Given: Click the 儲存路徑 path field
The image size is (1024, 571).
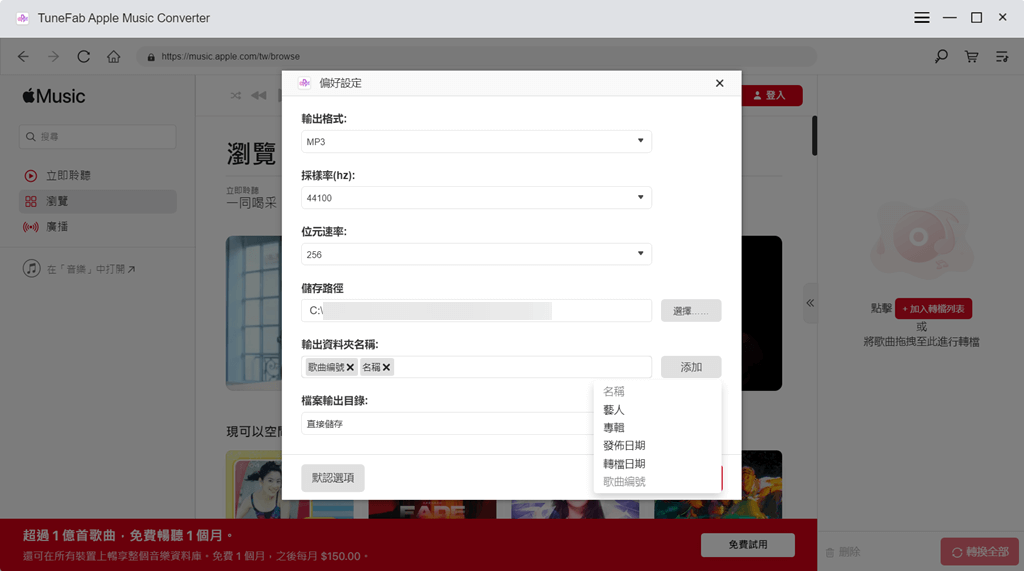Looking at the screenshot, I should click(476, 310).
